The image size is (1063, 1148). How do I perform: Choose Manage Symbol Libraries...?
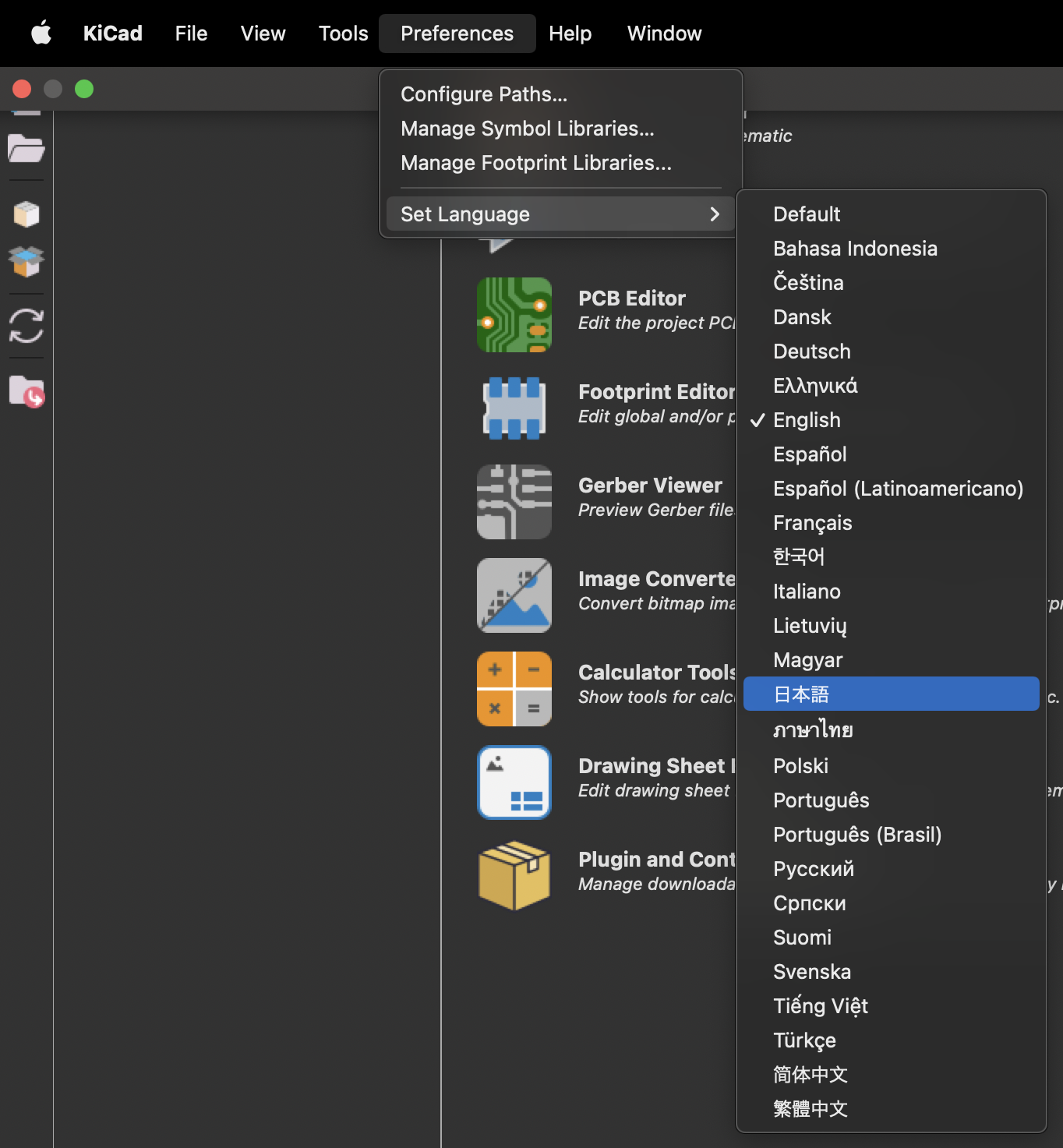pos(561,129)
